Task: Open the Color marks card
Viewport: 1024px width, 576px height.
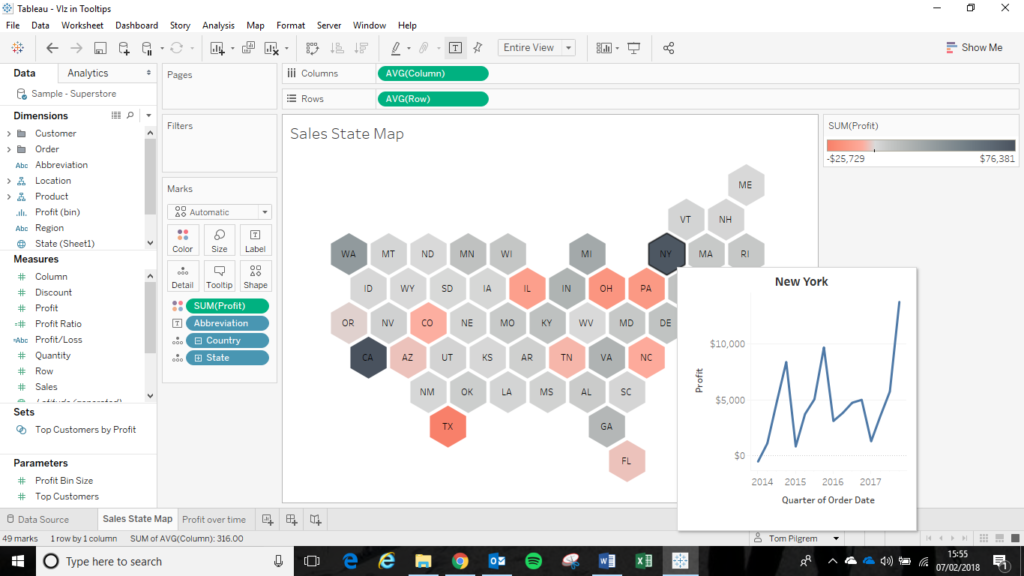Action: coord(183,240)
